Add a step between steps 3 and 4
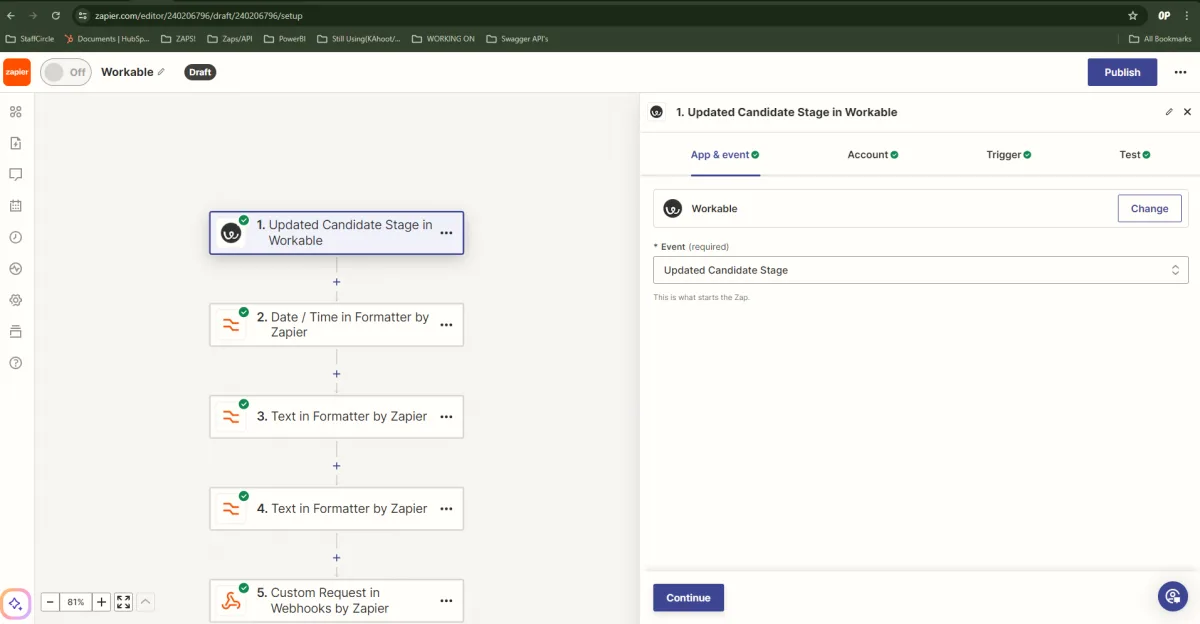1200x624 pixels. (x=336, y=466)
